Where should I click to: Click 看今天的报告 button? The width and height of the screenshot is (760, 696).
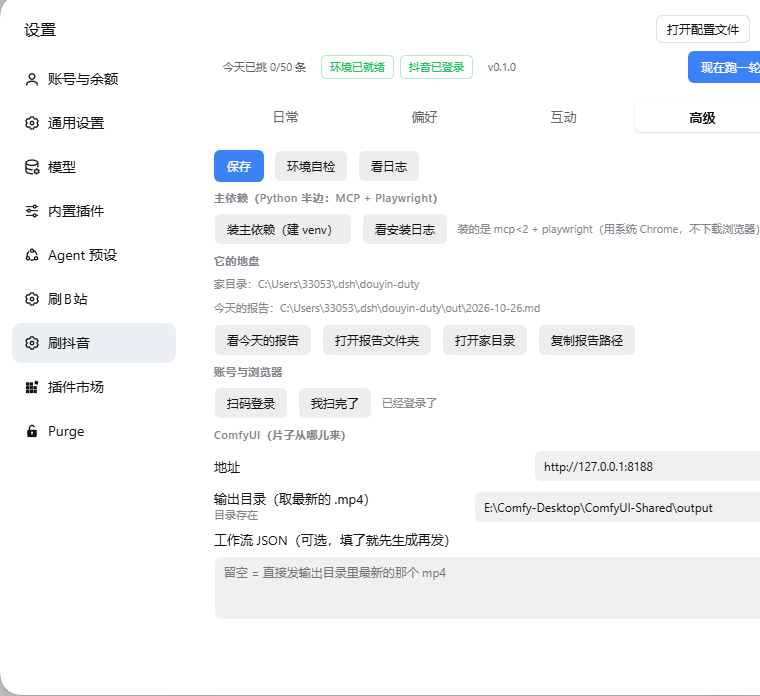click(x=263, y=340)
